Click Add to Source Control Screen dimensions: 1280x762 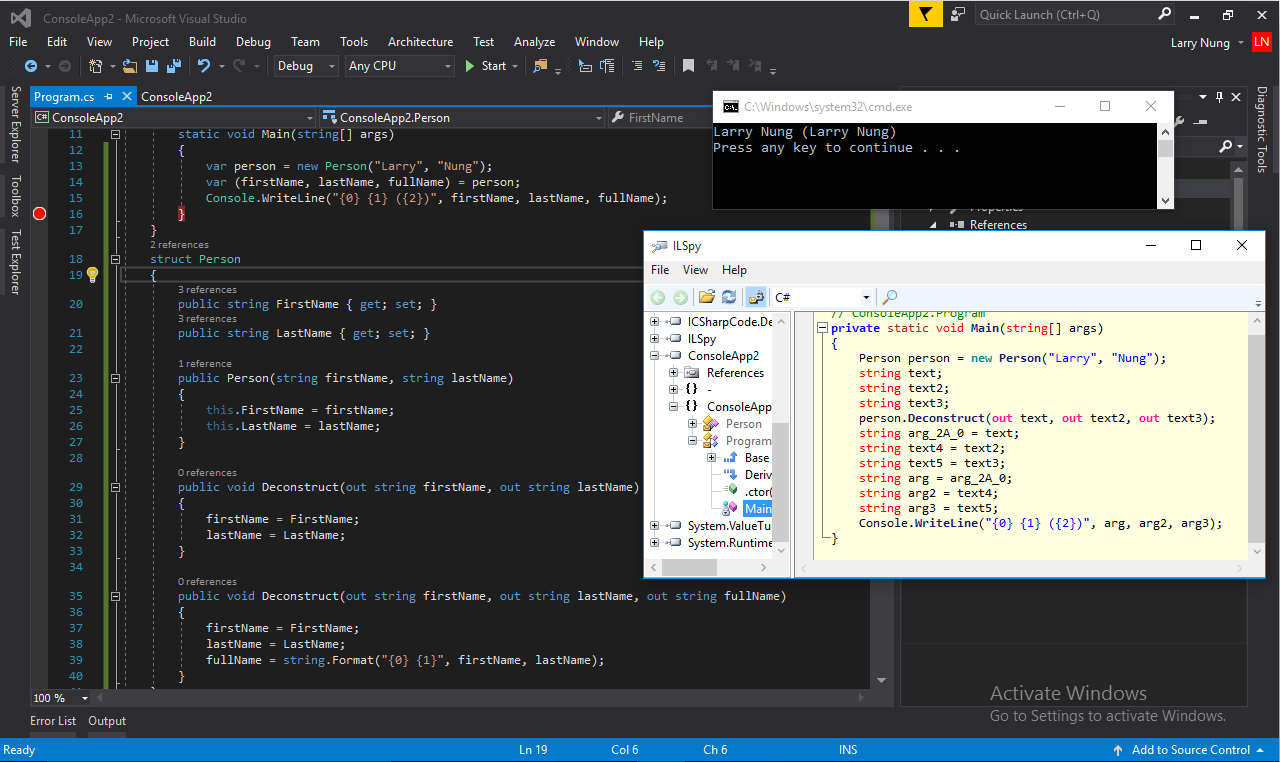(1190, 750)
